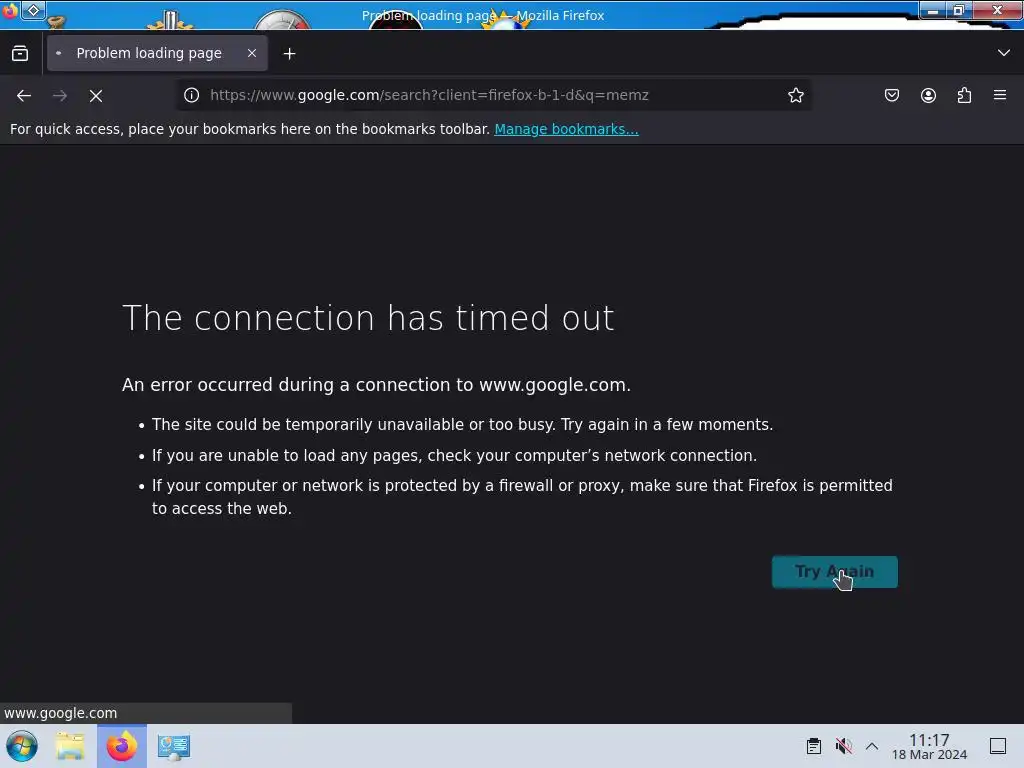Open the Start menu orb

pos(22,746)
